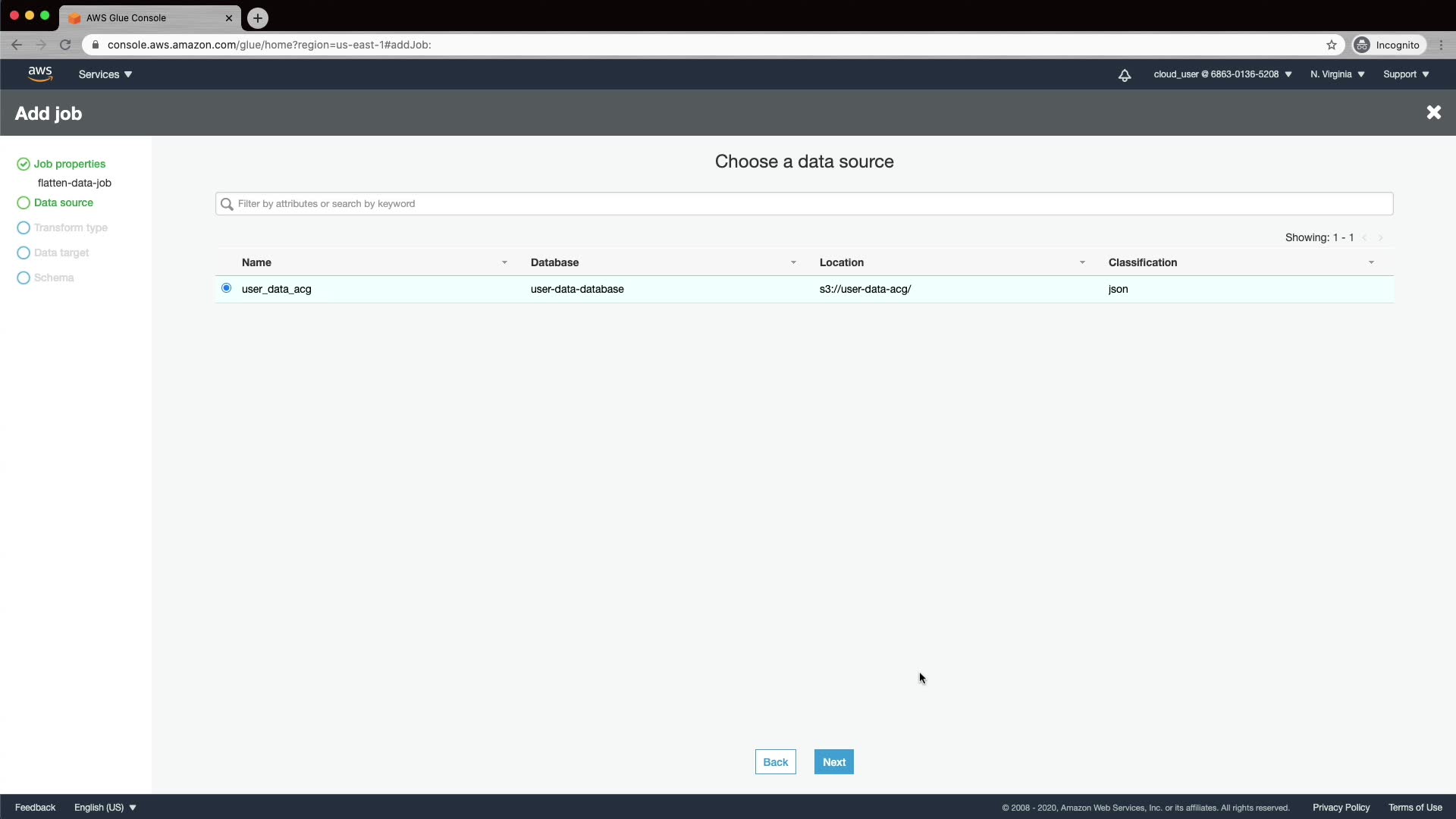Sort table by Name column arrow
This screenshot has width=1456, height=819.
pyautogui.click(x=504, y=262)
